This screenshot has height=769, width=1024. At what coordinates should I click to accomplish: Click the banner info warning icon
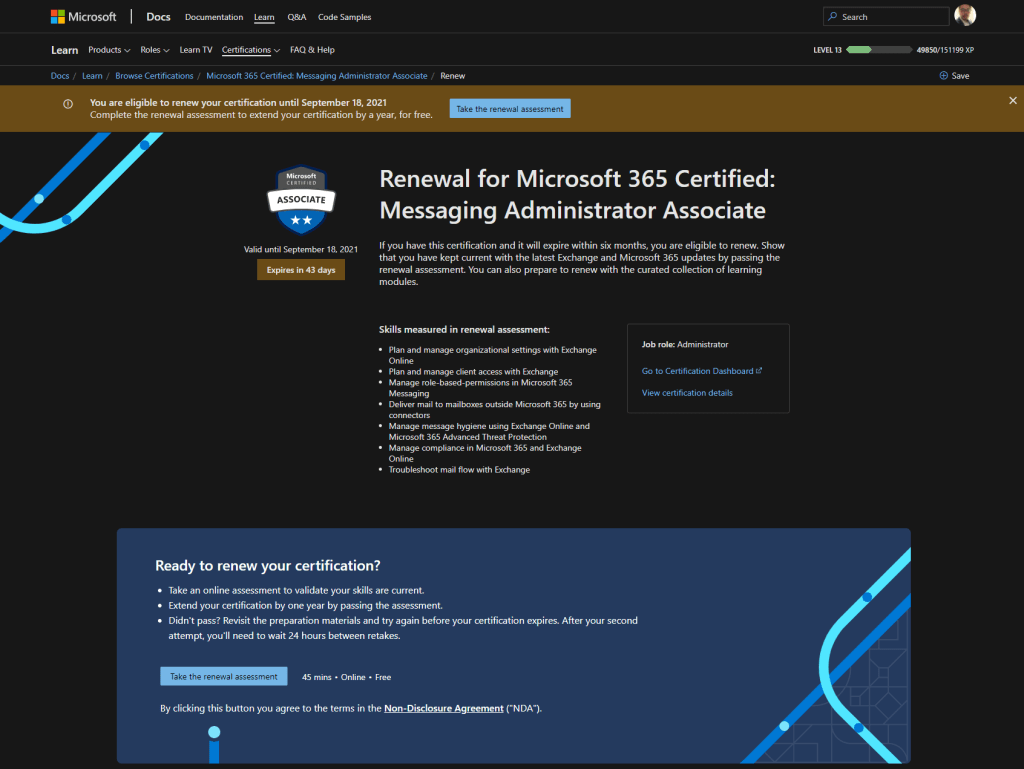click(x=68, y=103)
